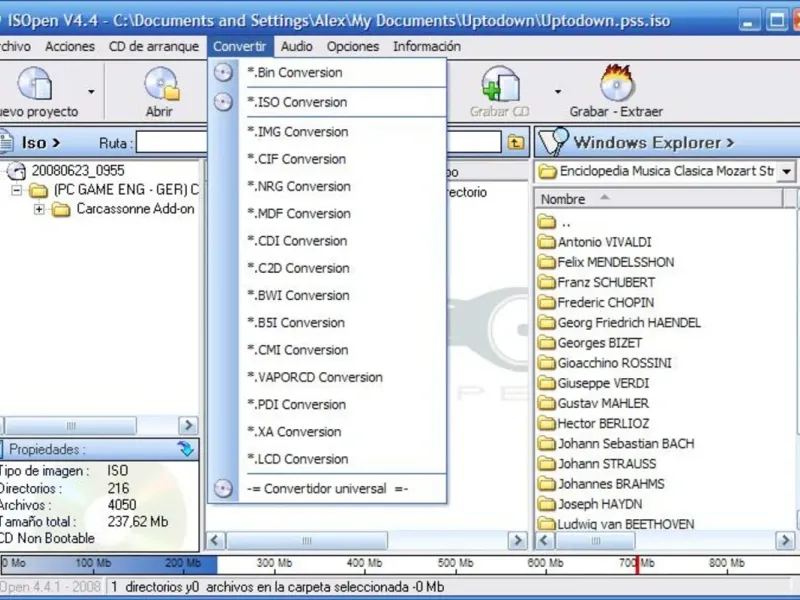The width and height of the screenshot is (800, 600).
Task: Open the Audio menu
Action: (x=296, y=46)
